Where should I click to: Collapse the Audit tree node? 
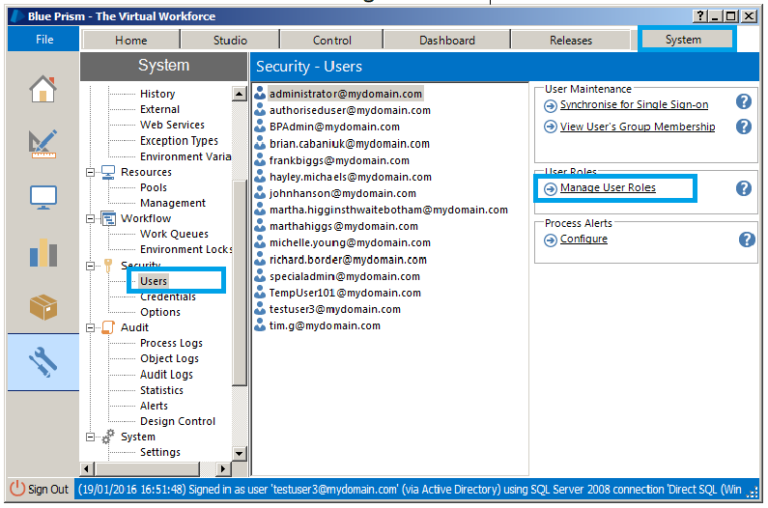pos(90,328)
